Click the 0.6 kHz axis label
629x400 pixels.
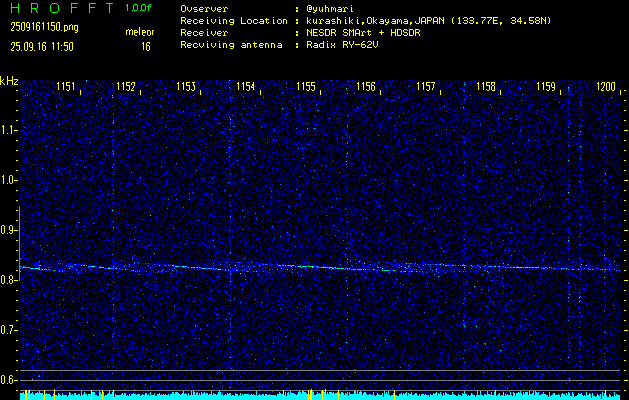[x=8, y=380]
